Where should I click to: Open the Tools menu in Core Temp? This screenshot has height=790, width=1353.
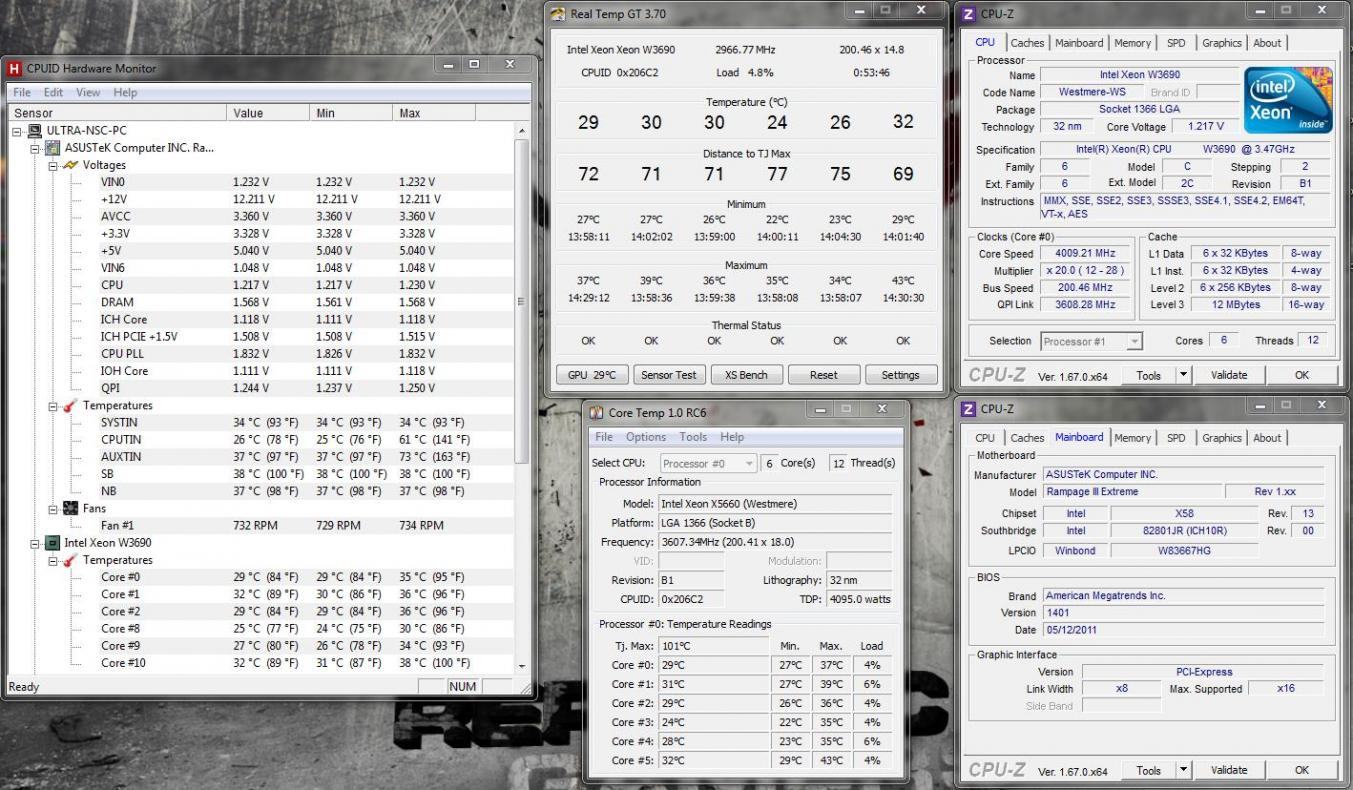(x=693, y=437)
